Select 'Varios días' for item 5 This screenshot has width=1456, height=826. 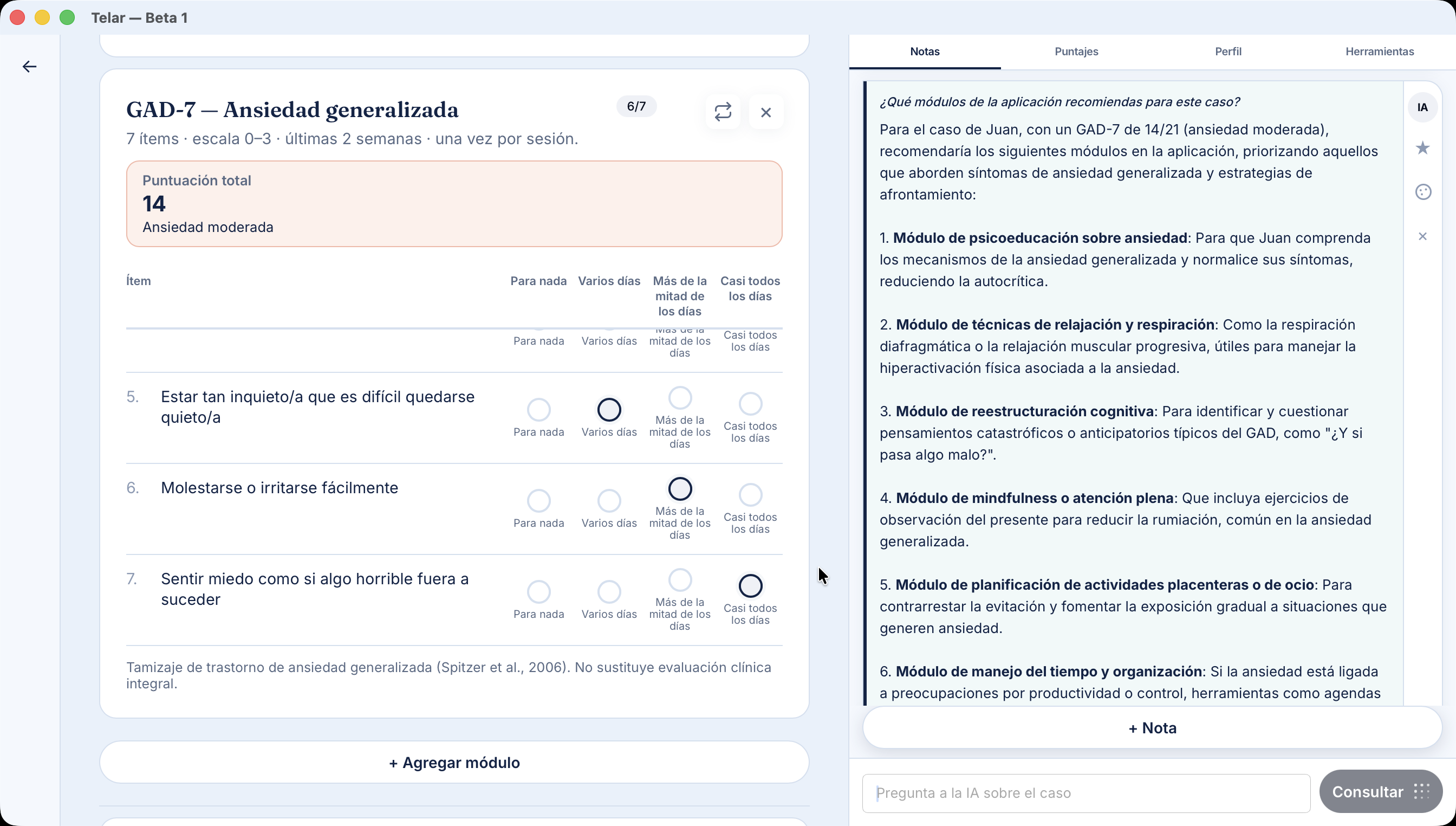pyautogui.click(x=609, y=410)
